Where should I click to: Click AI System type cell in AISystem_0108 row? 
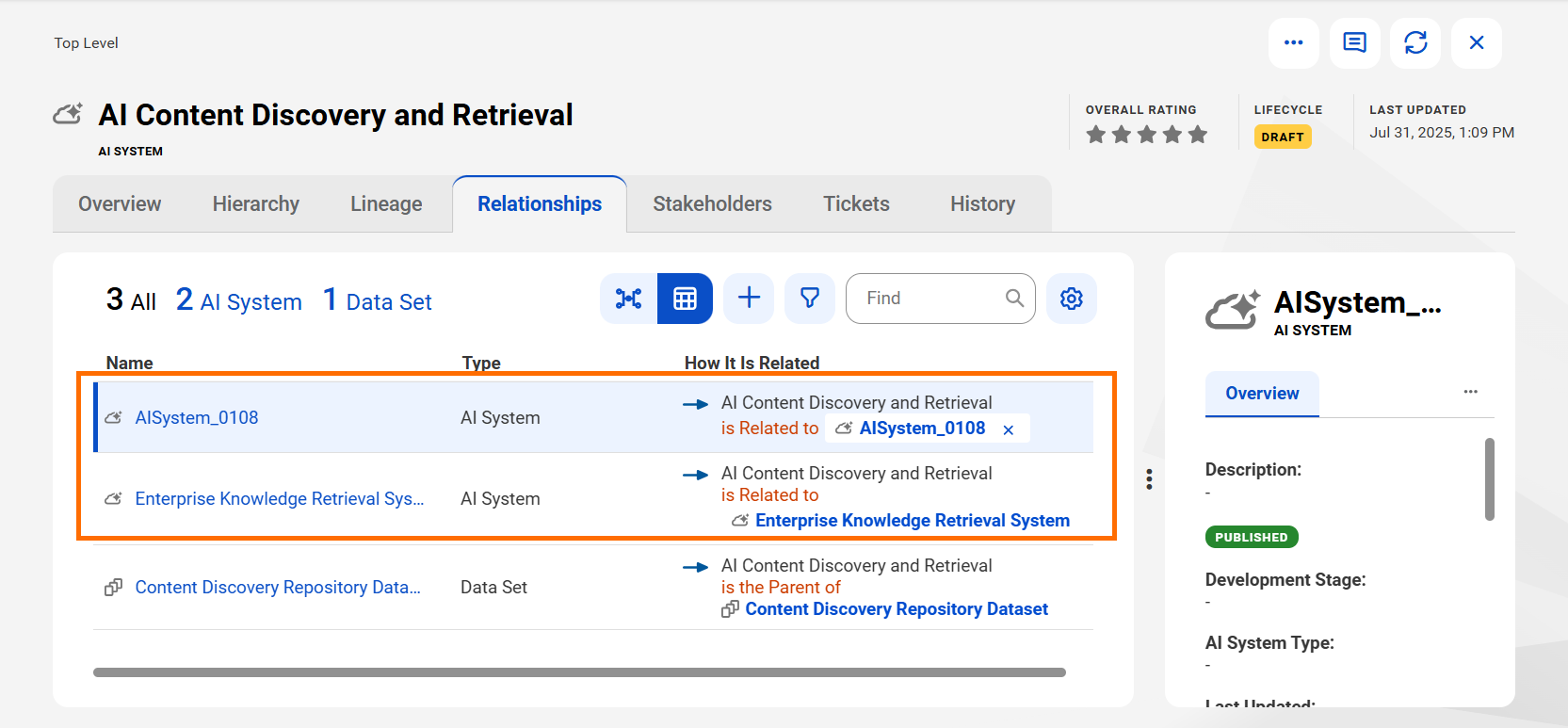click(x=500, y=417)
